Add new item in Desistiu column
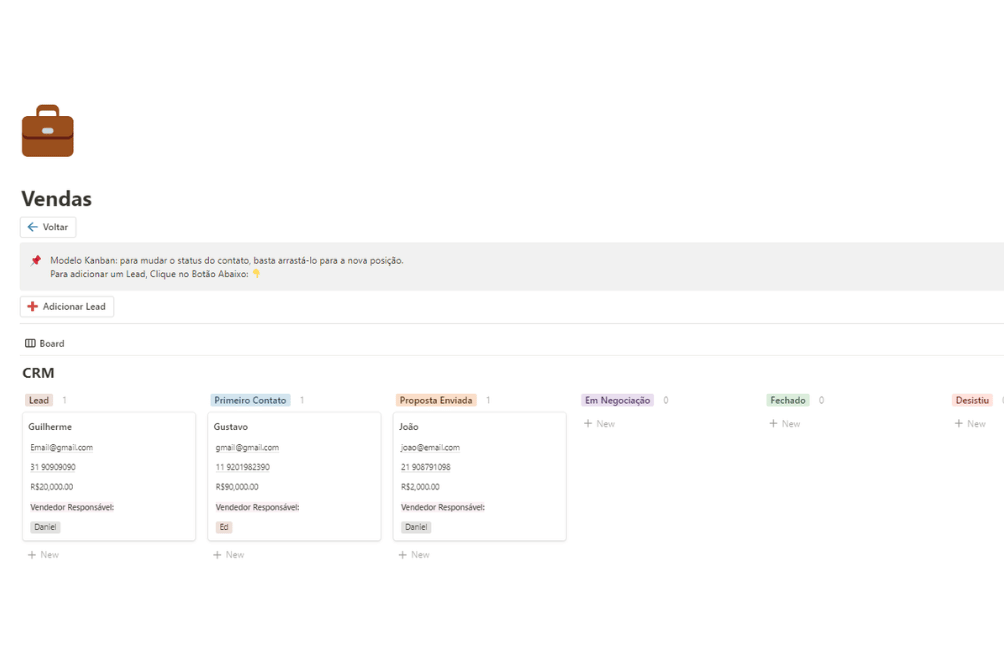Image resolution: width=1004 pixels, height=668 pixels. (x=970, y=424)
